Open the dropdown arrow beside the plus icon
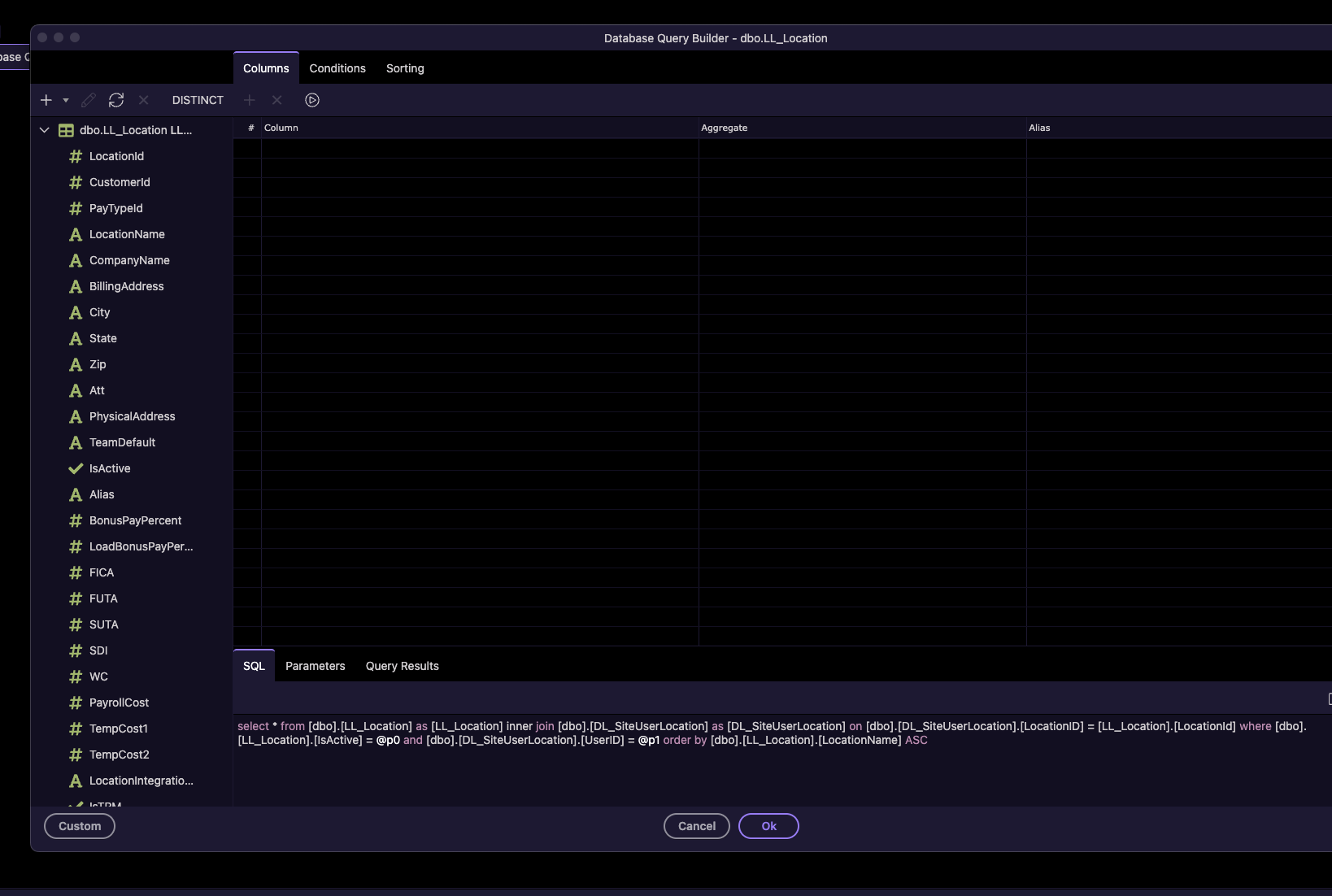Screen dimensions: 1332x896 [66, 100]
